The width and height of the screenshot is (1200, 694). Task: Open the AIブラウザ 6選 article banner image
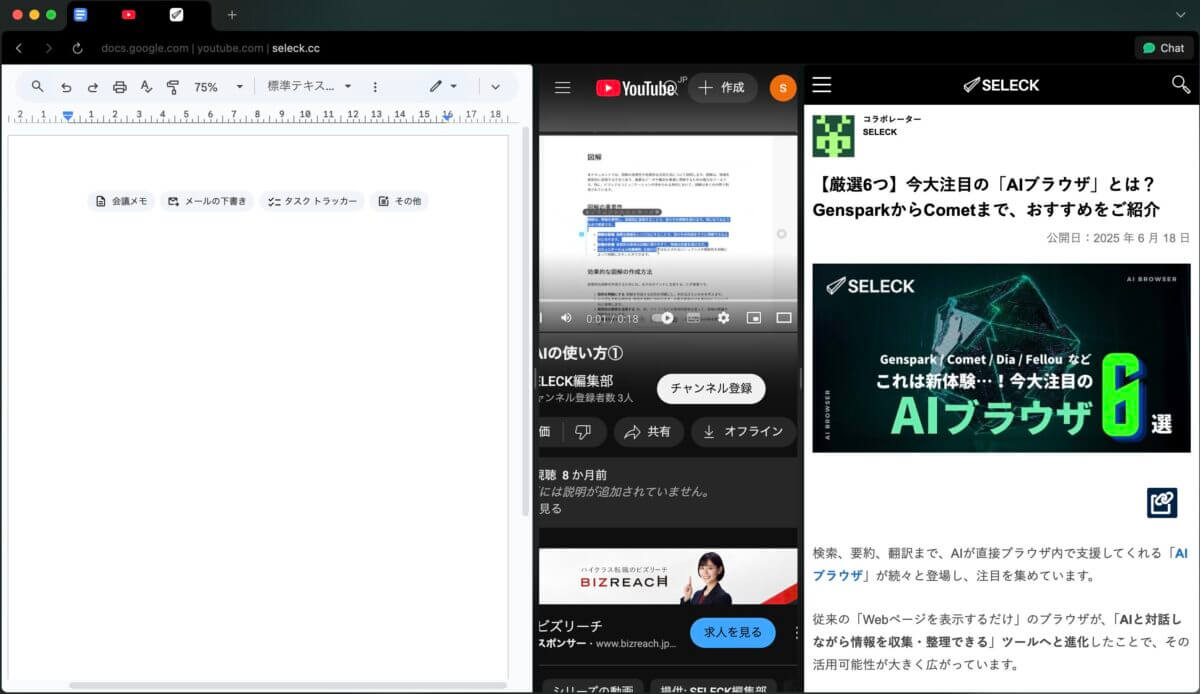coord(1001,358)
